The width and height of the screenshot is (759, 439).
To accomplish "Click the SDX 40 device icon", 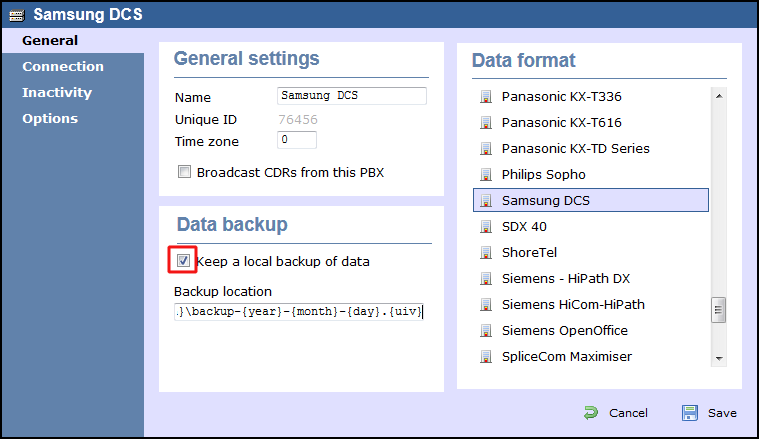I will (486, 227).
